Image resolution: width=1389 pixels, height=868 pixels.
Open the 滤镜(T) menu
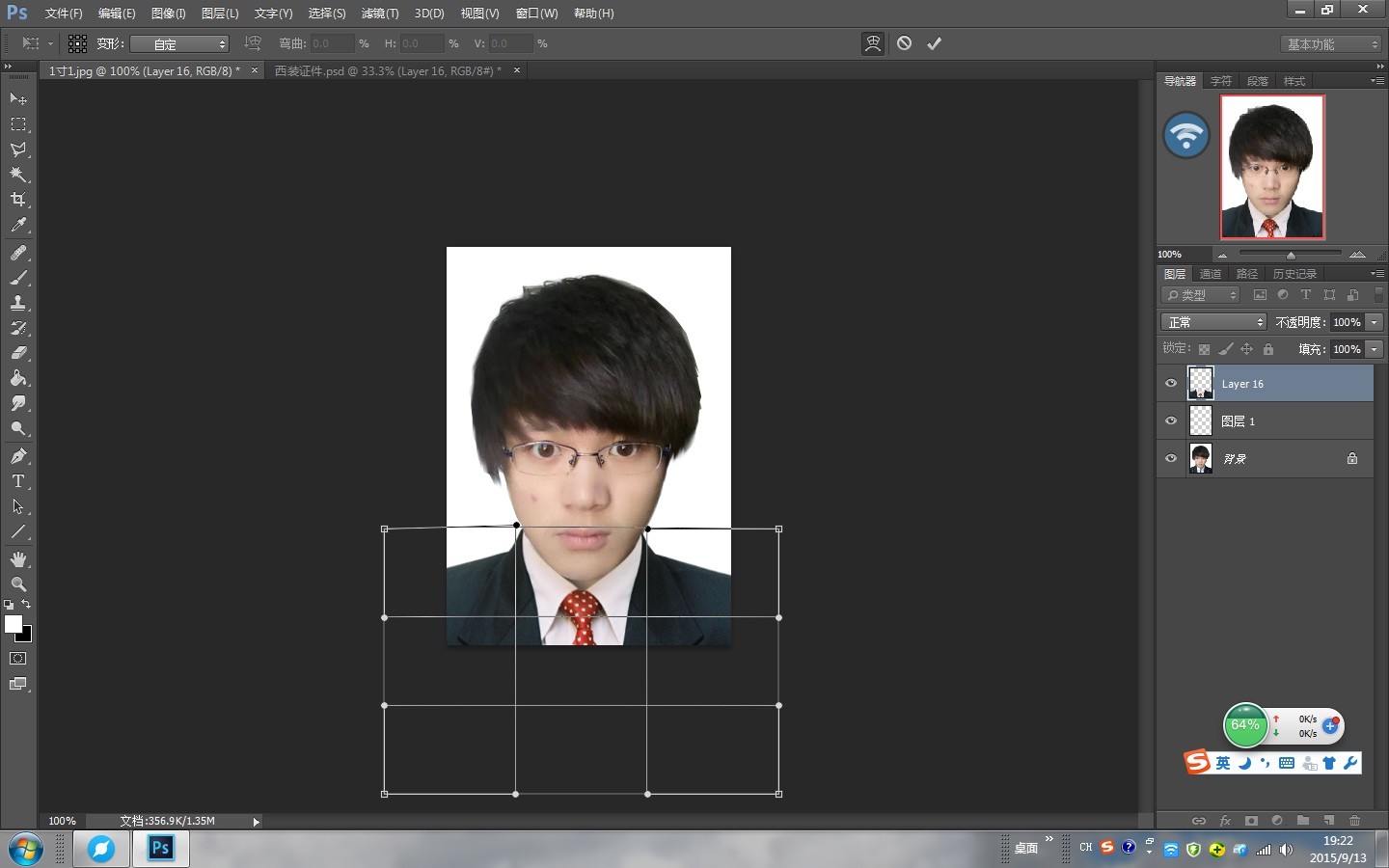379,14
